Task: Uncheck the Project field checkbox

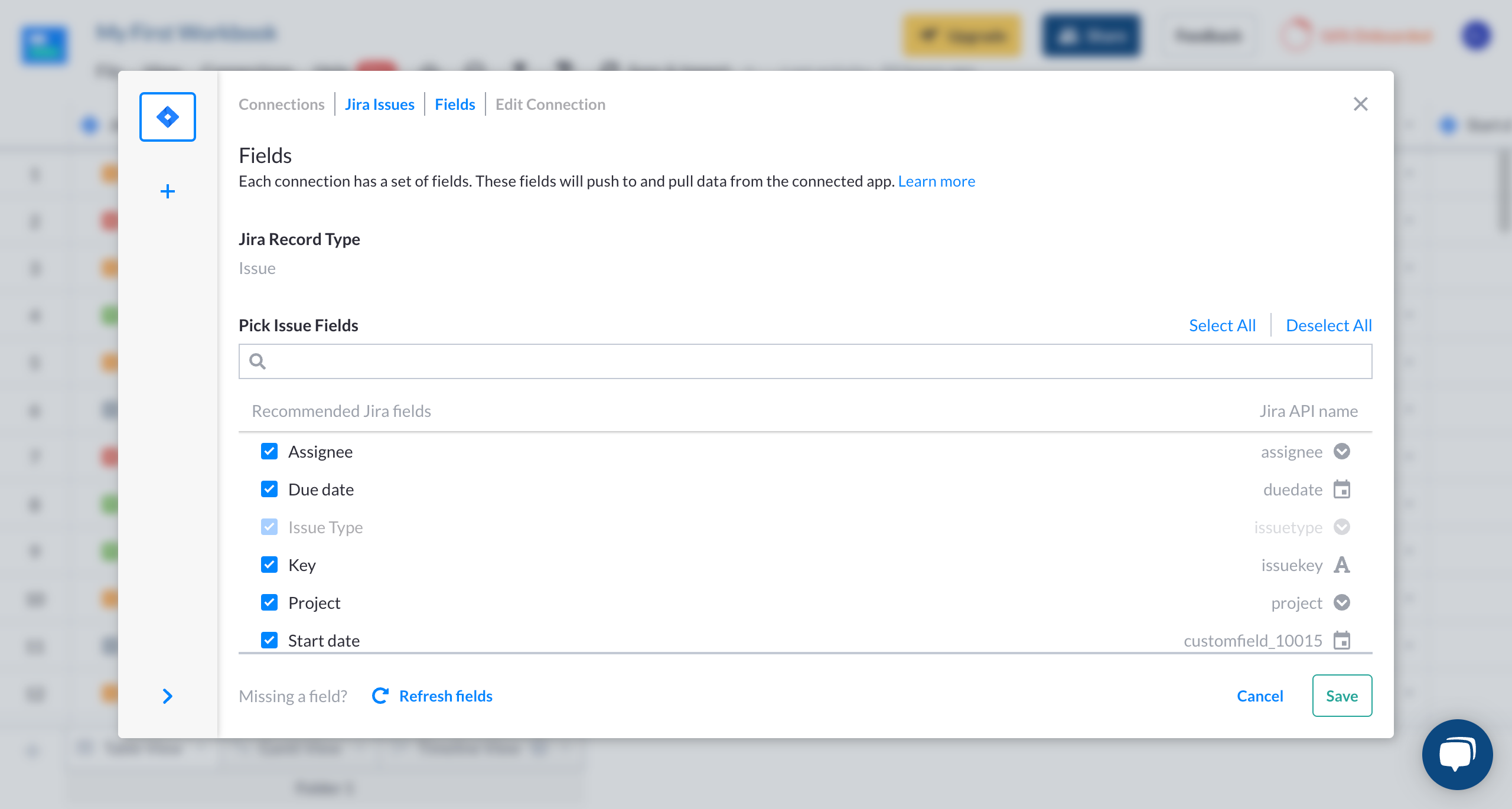Action: 269,603
